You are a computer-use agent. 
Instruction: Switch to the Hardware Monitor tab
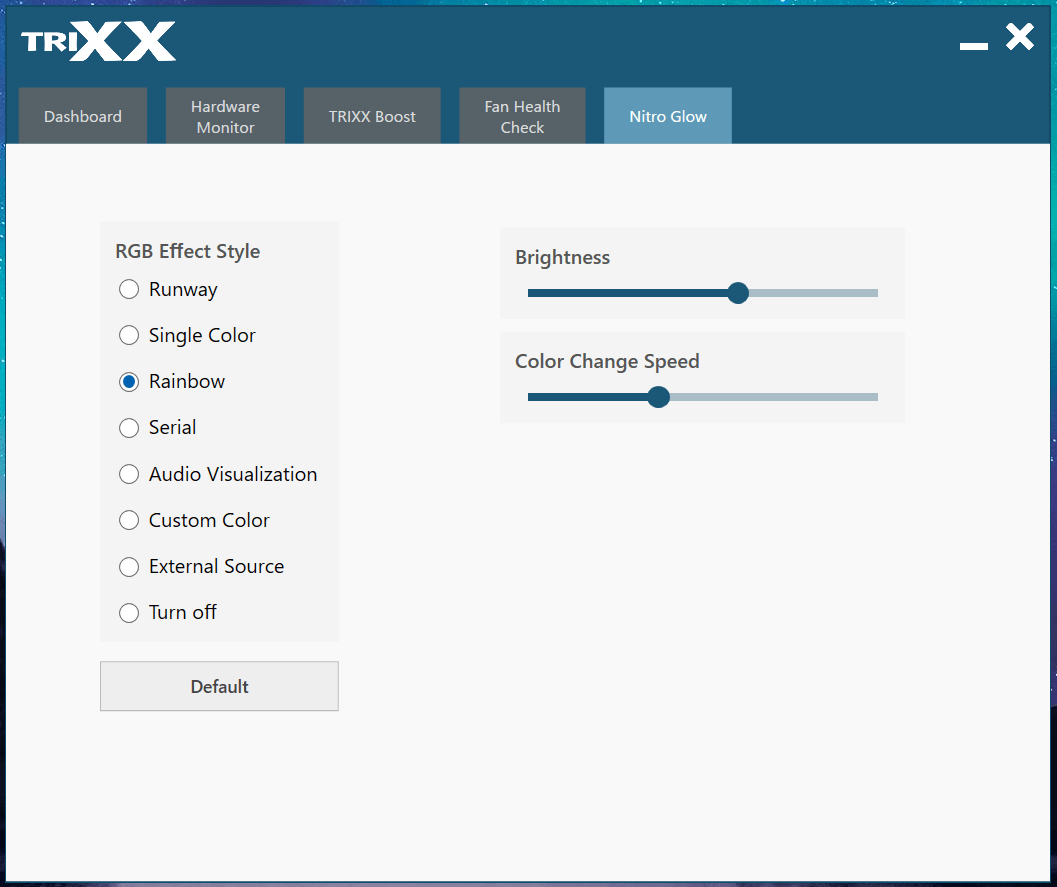click(225, 116)
